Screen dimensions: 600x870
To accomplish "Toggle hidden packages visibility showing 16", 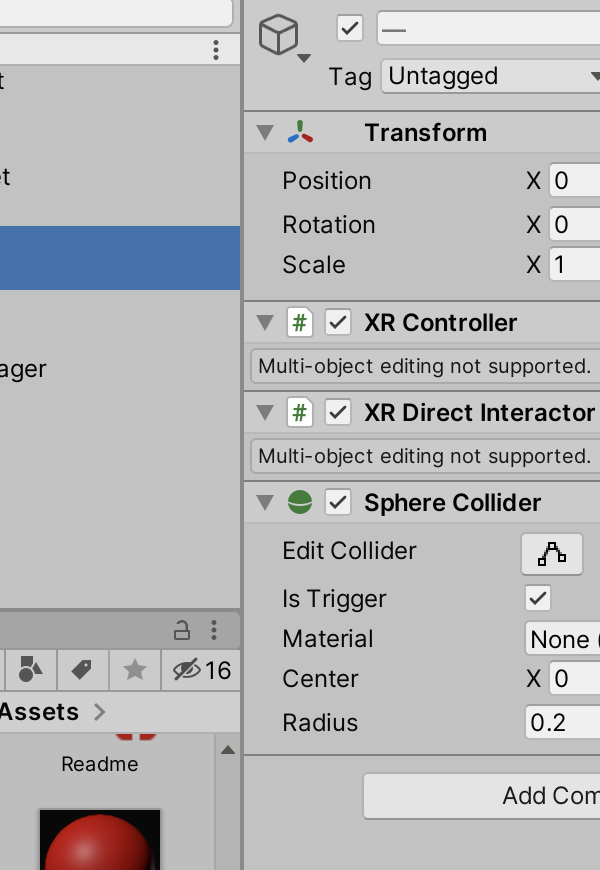I will tap(201, 670).
